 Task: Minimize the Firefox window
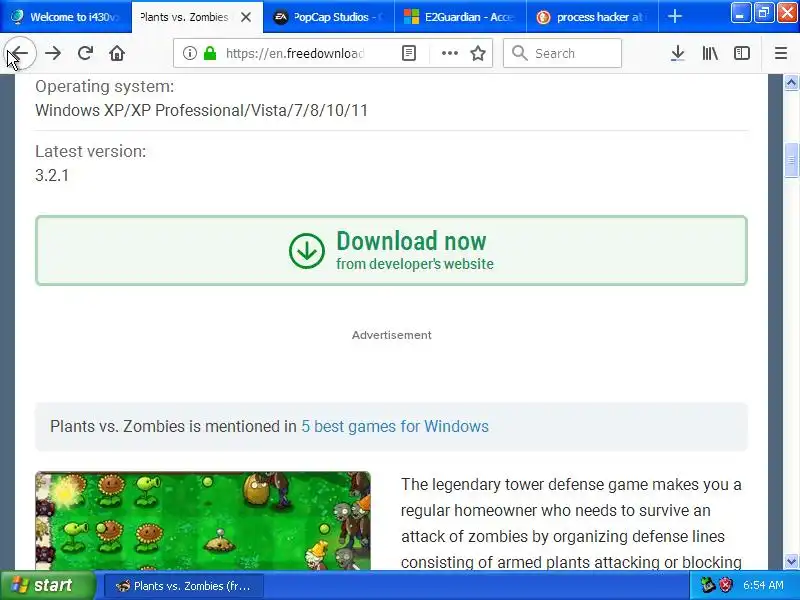tap(740, 13)
